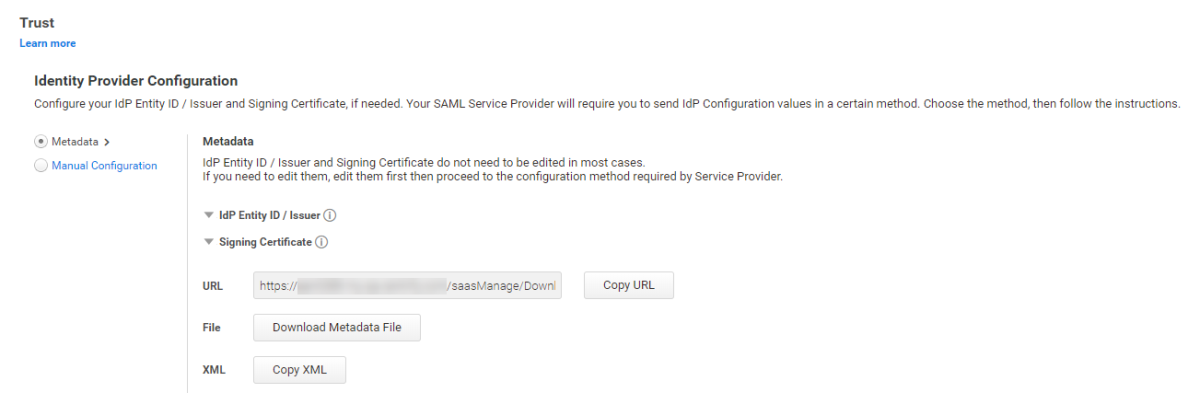Collapse the IdP Entity ID / Issuer triangle

208,215
